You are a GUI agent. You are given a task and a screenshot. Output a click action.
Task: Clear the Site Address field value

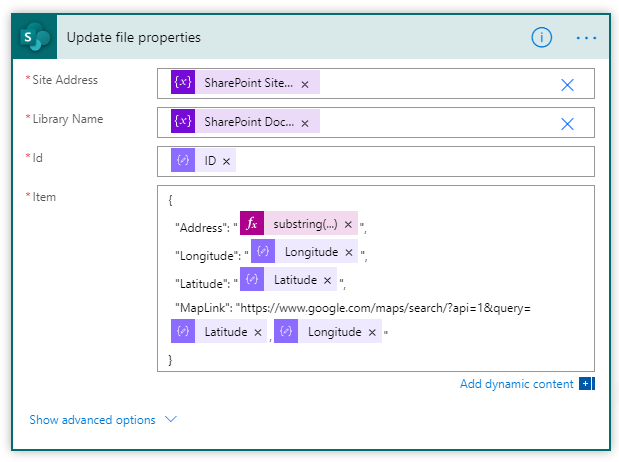tap(567, 84)
